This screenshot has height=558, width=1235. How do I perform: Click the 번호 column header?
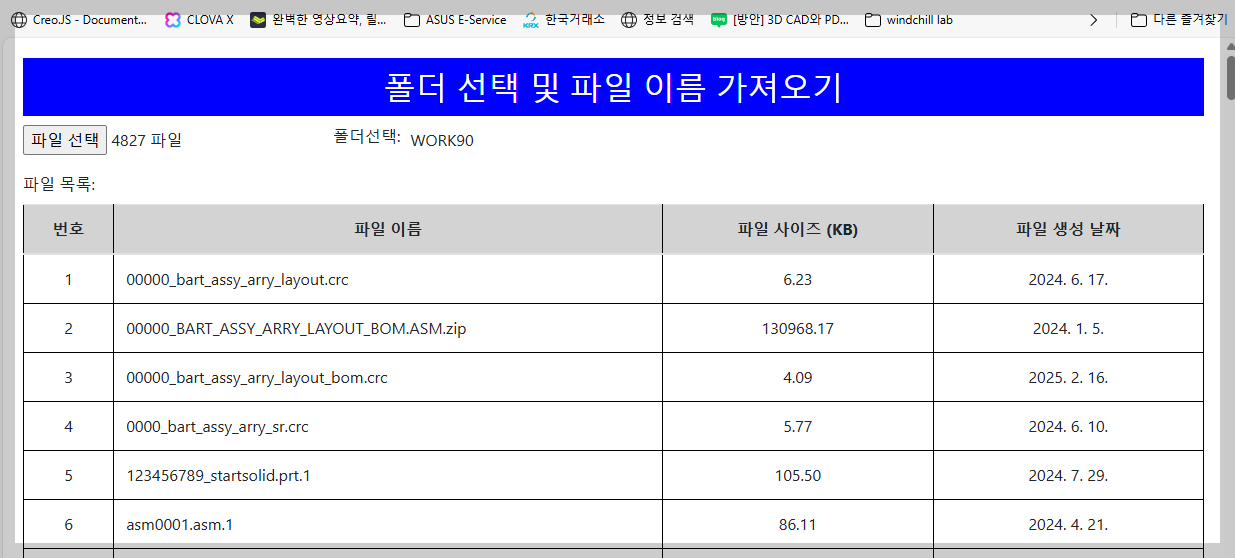(68, 229)
